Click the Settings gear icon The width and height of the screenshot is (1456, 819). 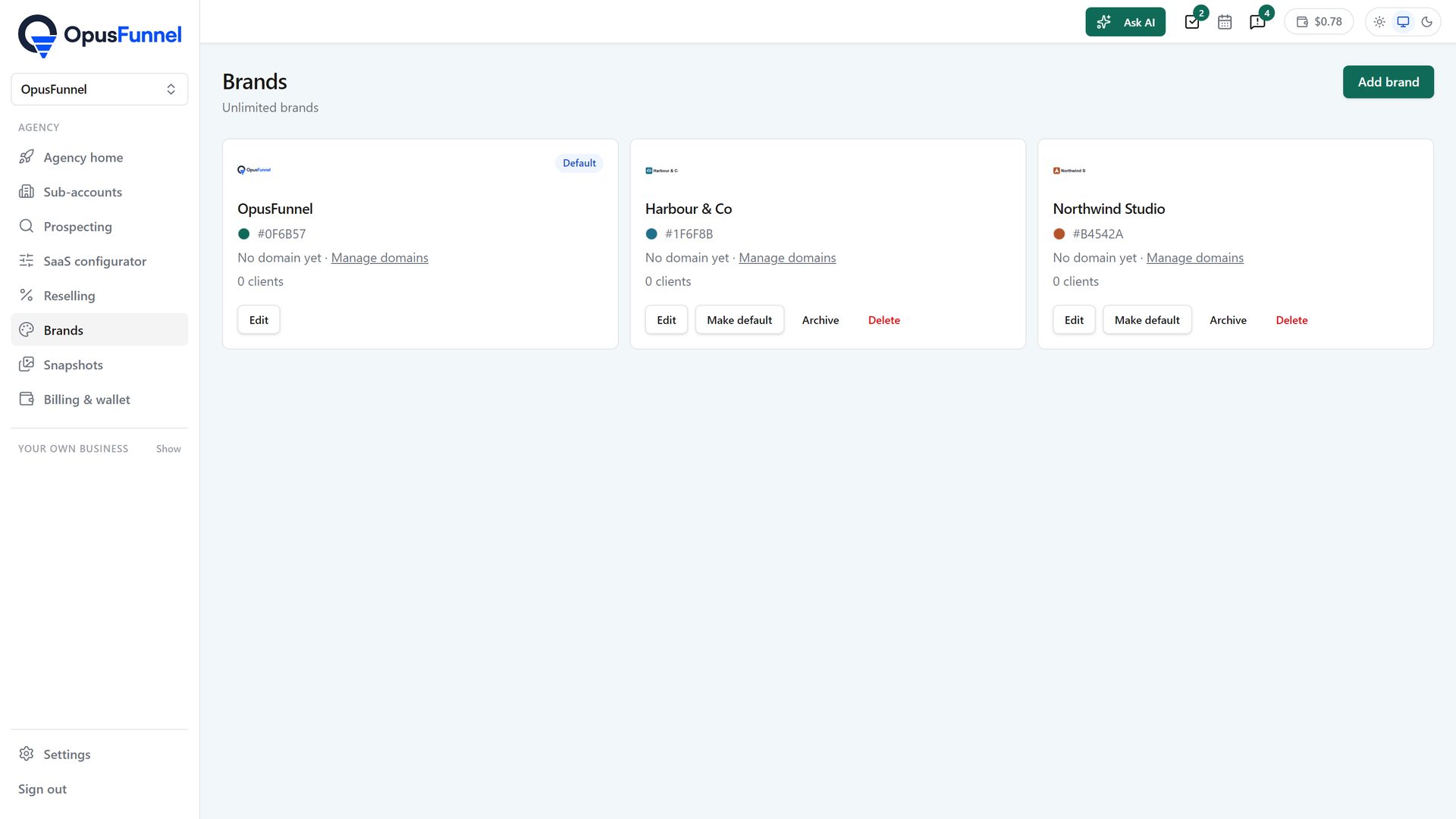coord(27,754)
